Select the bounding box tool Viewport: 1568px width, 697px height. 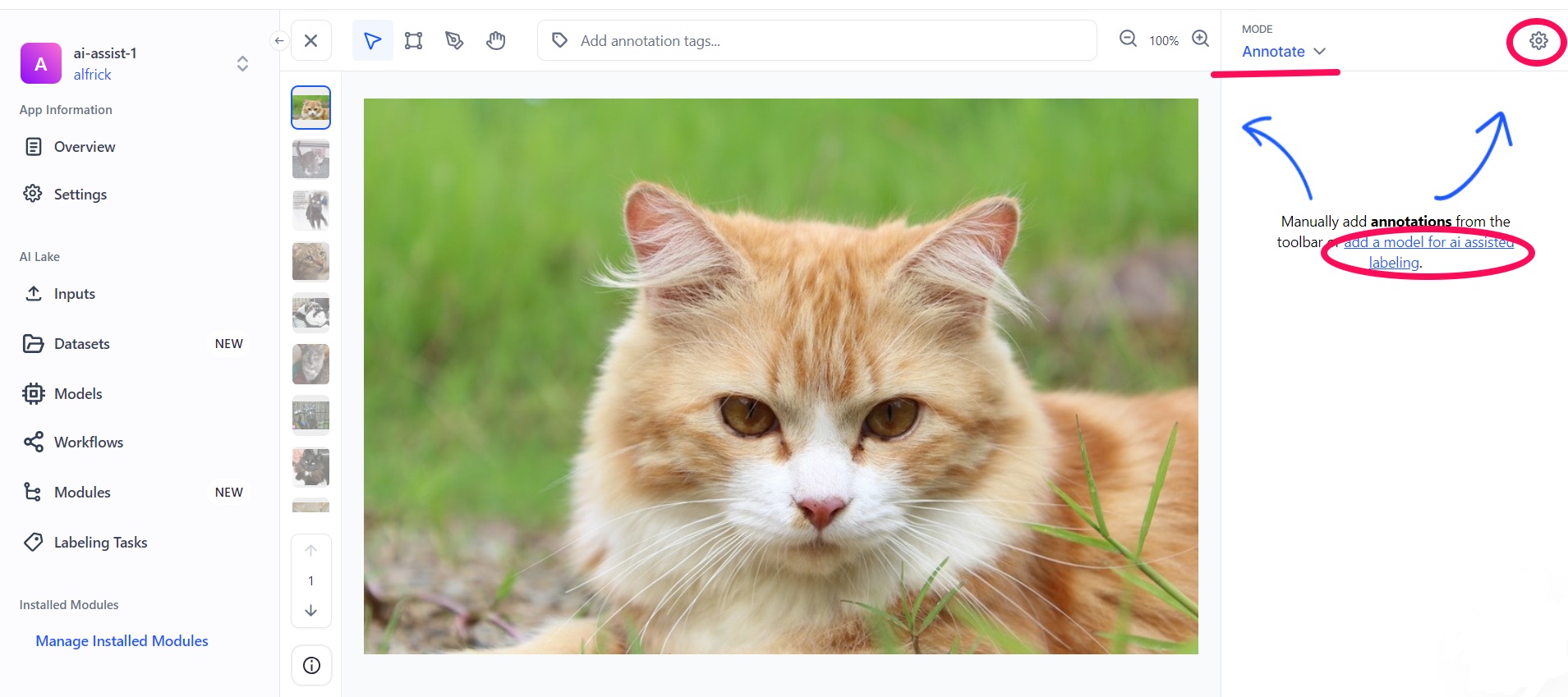(x=413, y=41)
